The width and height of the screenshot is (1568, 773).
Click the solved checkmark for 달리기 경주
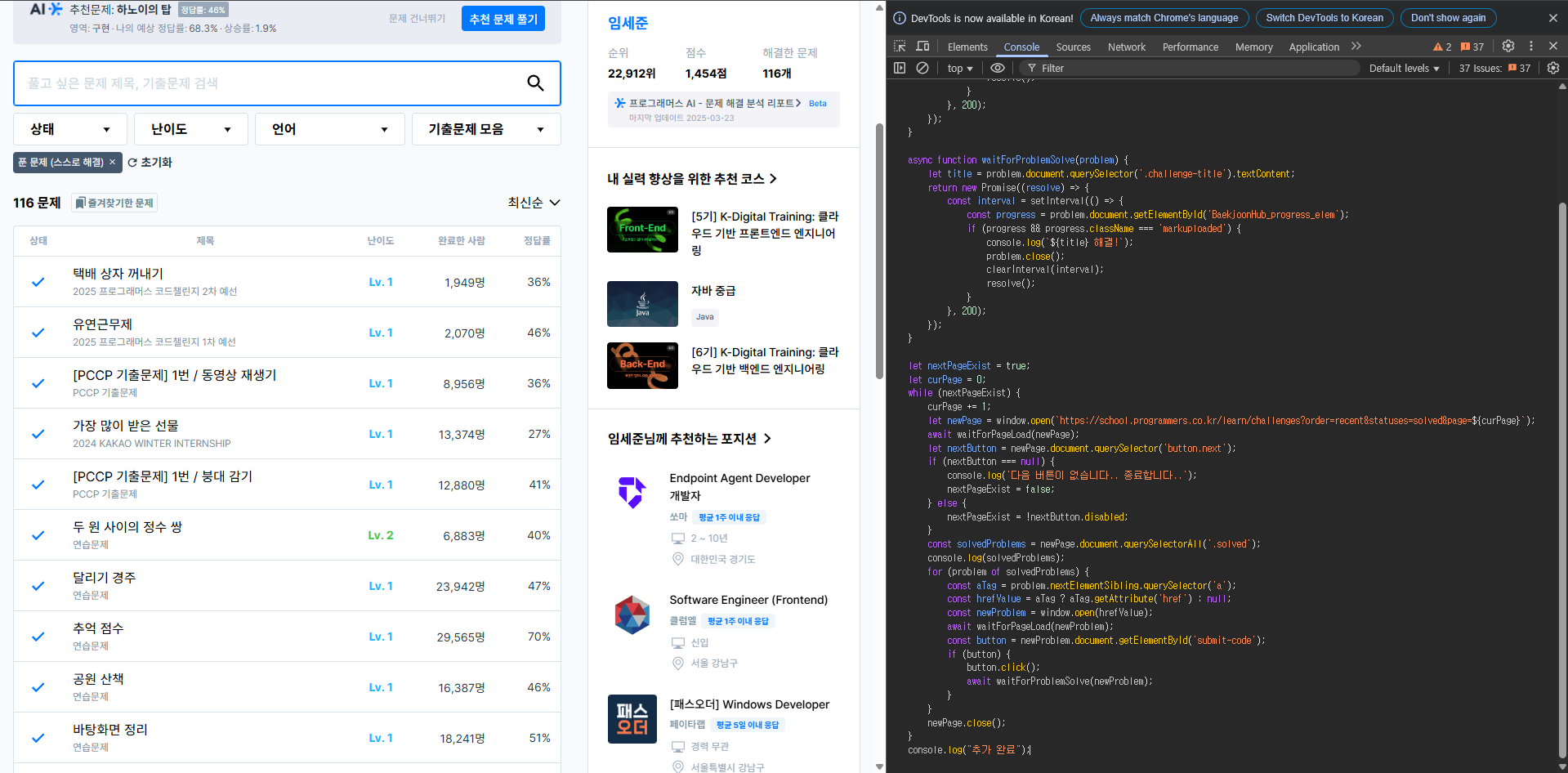coord(38,586)
